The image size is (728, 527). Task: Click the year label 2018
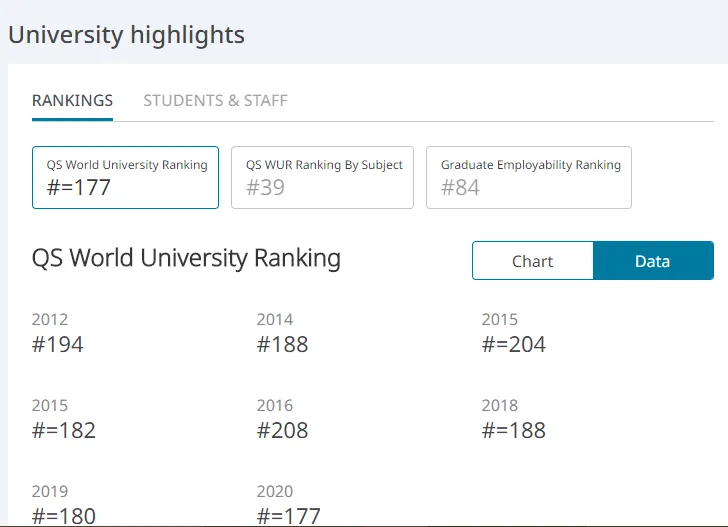tap(500, 405)
